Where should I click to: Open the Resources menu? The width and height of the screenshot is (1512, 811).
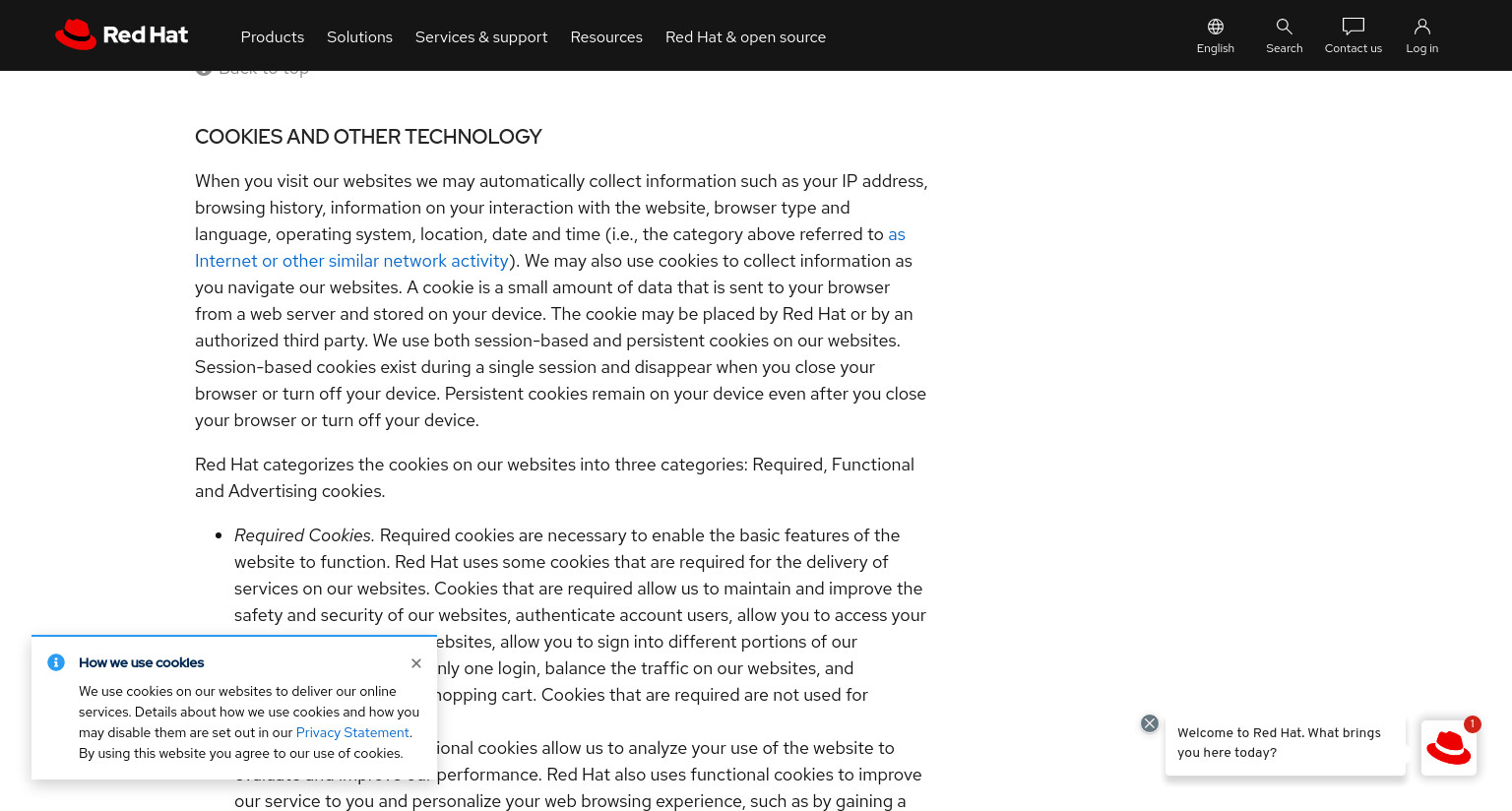[x=606, y=36]
